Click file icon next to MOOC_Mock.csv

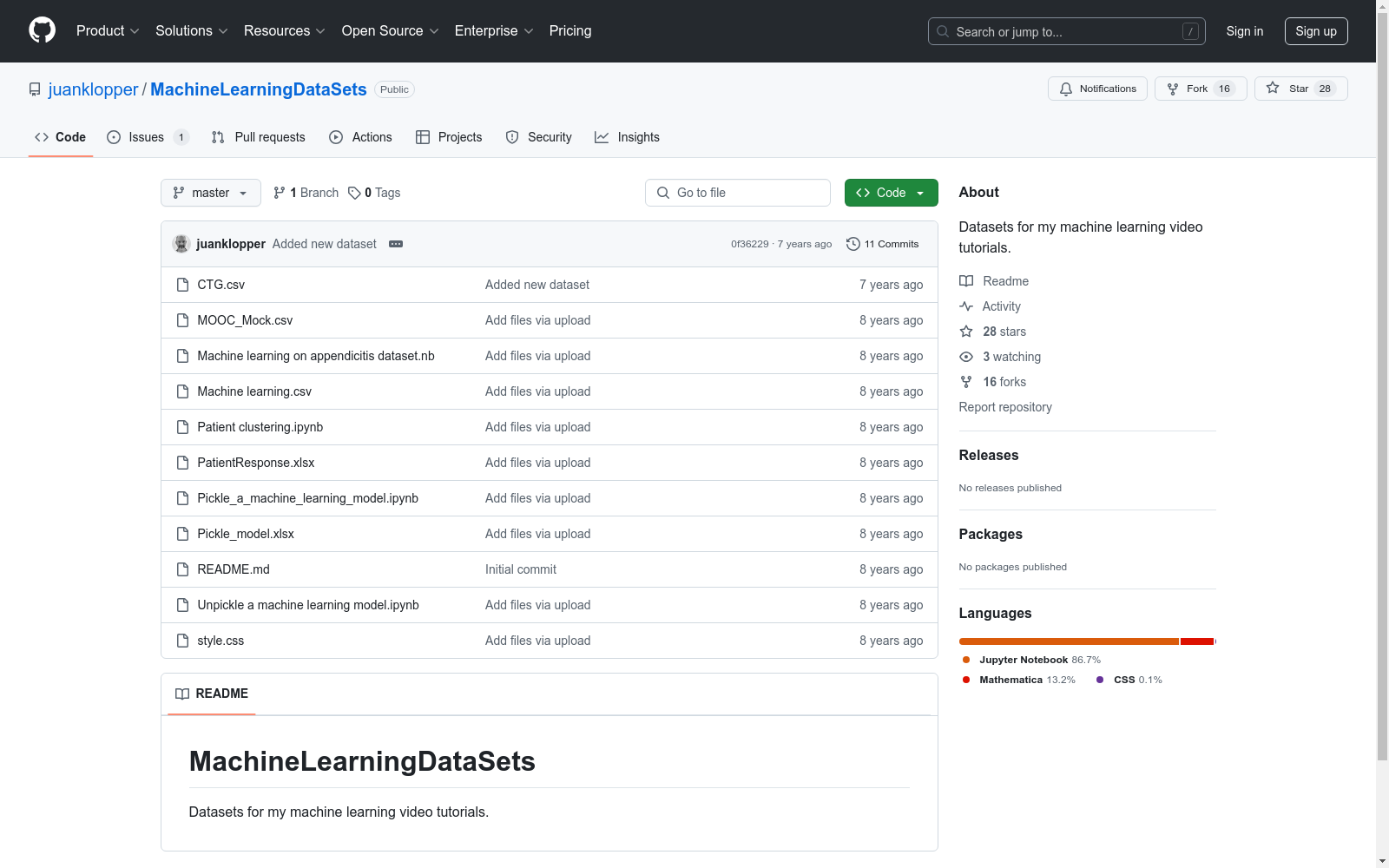coord(182,320)
